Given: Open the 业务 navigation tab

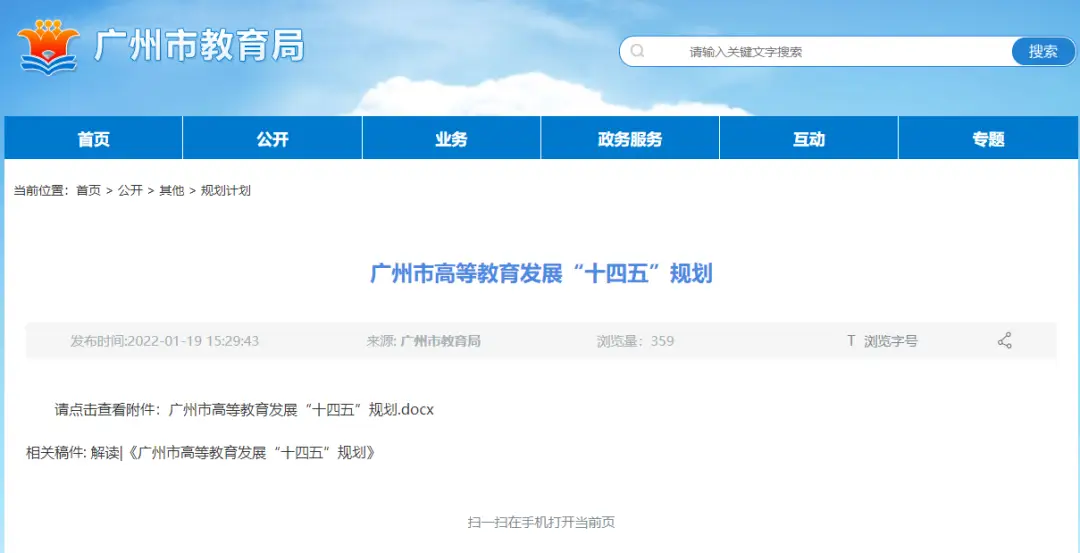Looking at the screenshot, I should point(451,138).
